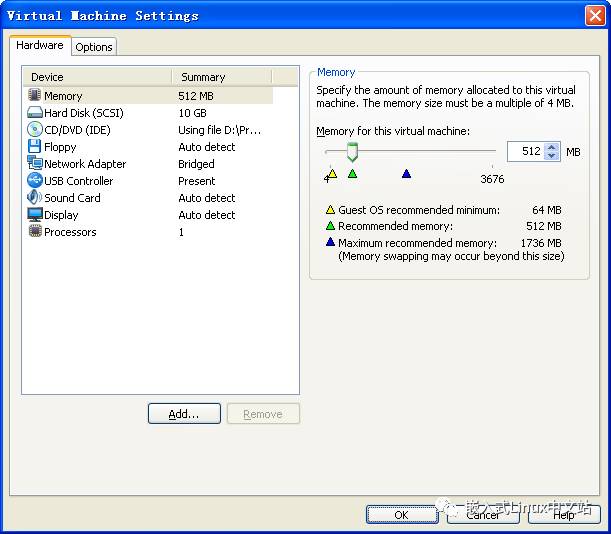
Task: Click the yellow minimum-memory triangle under slider
Action: [x=332, y=173]
